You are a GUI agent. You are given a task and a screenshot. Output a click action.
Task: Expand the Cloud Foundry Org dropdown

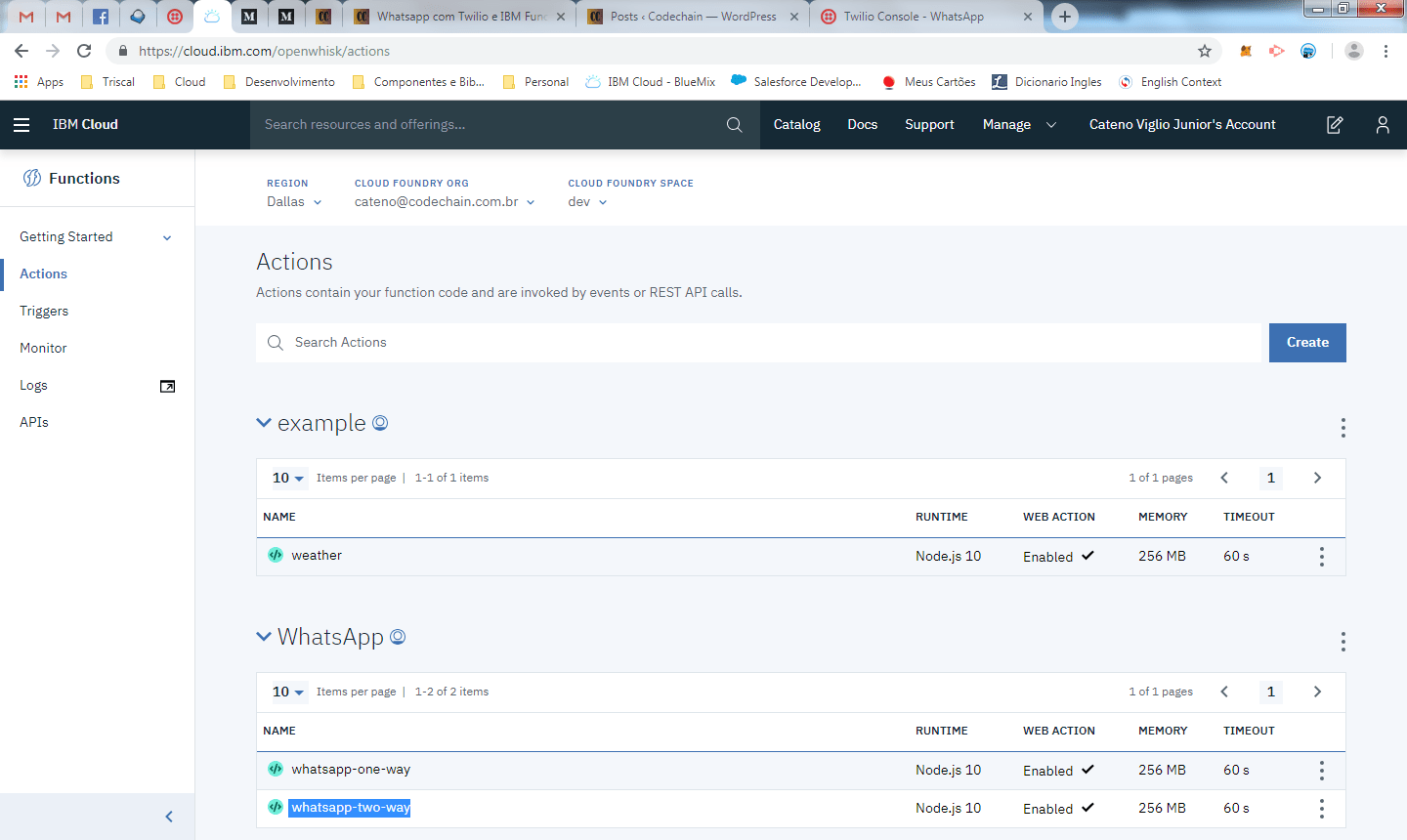[445, 202]
